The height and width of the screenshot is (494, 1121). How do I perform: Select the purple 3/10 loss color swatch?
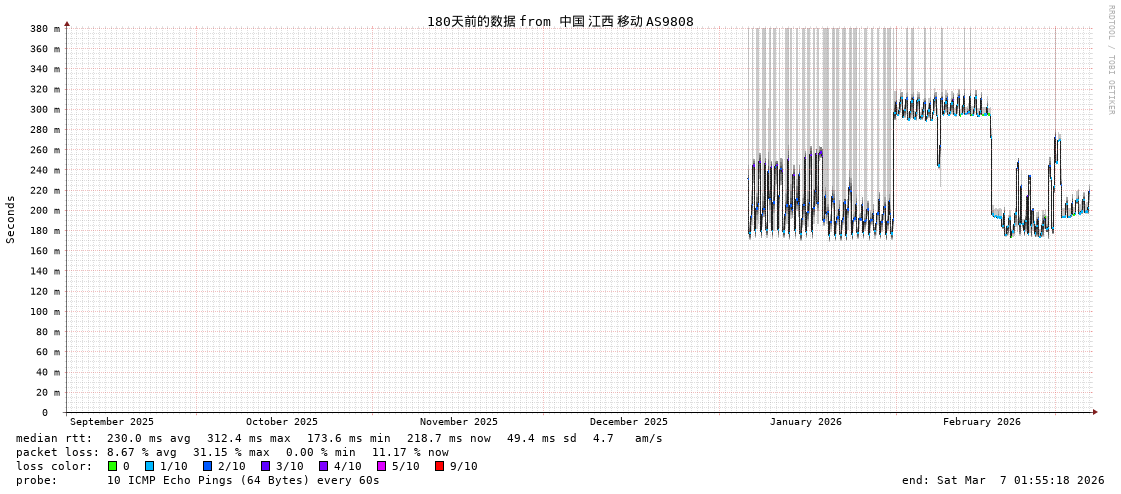click(266, 466)
